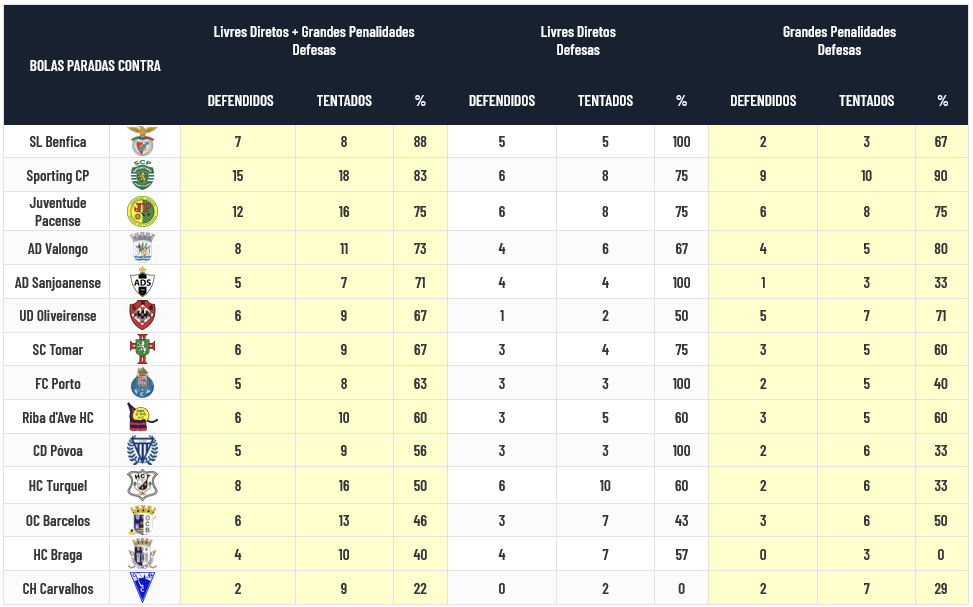
Task: Click the SC Tomar club crest
Action: pos(142,350)
